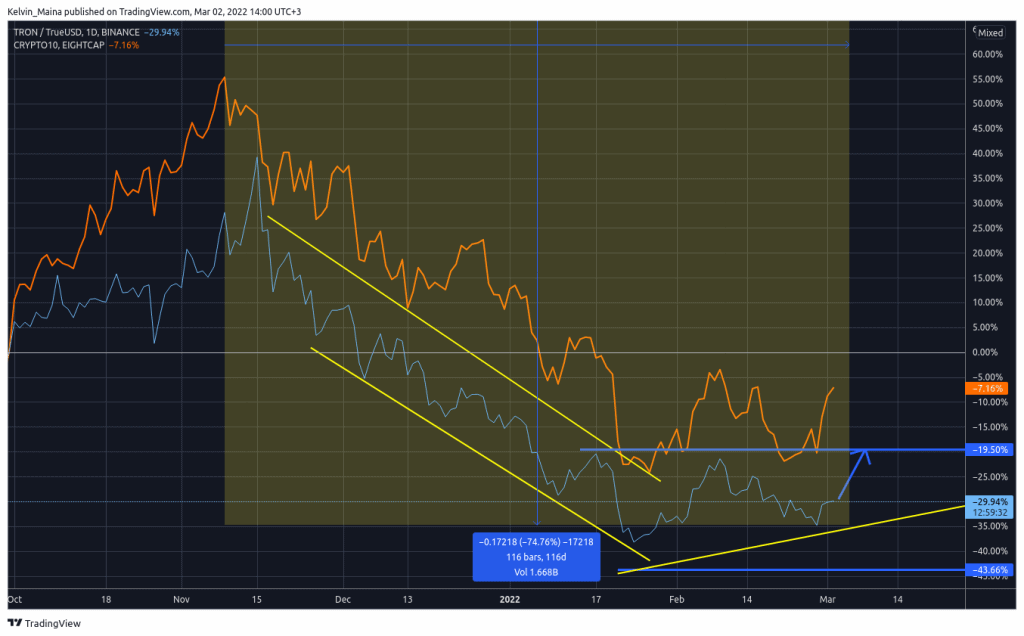
Task: Click the 40.00% price scale label
Action: 987,153
